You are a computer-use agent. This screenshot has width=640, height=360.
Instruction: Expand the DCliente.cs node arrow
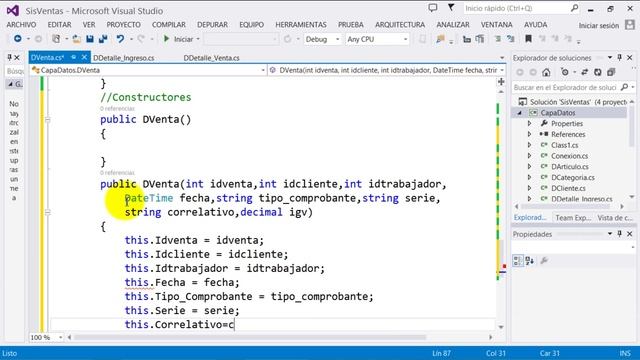[529, 188]
